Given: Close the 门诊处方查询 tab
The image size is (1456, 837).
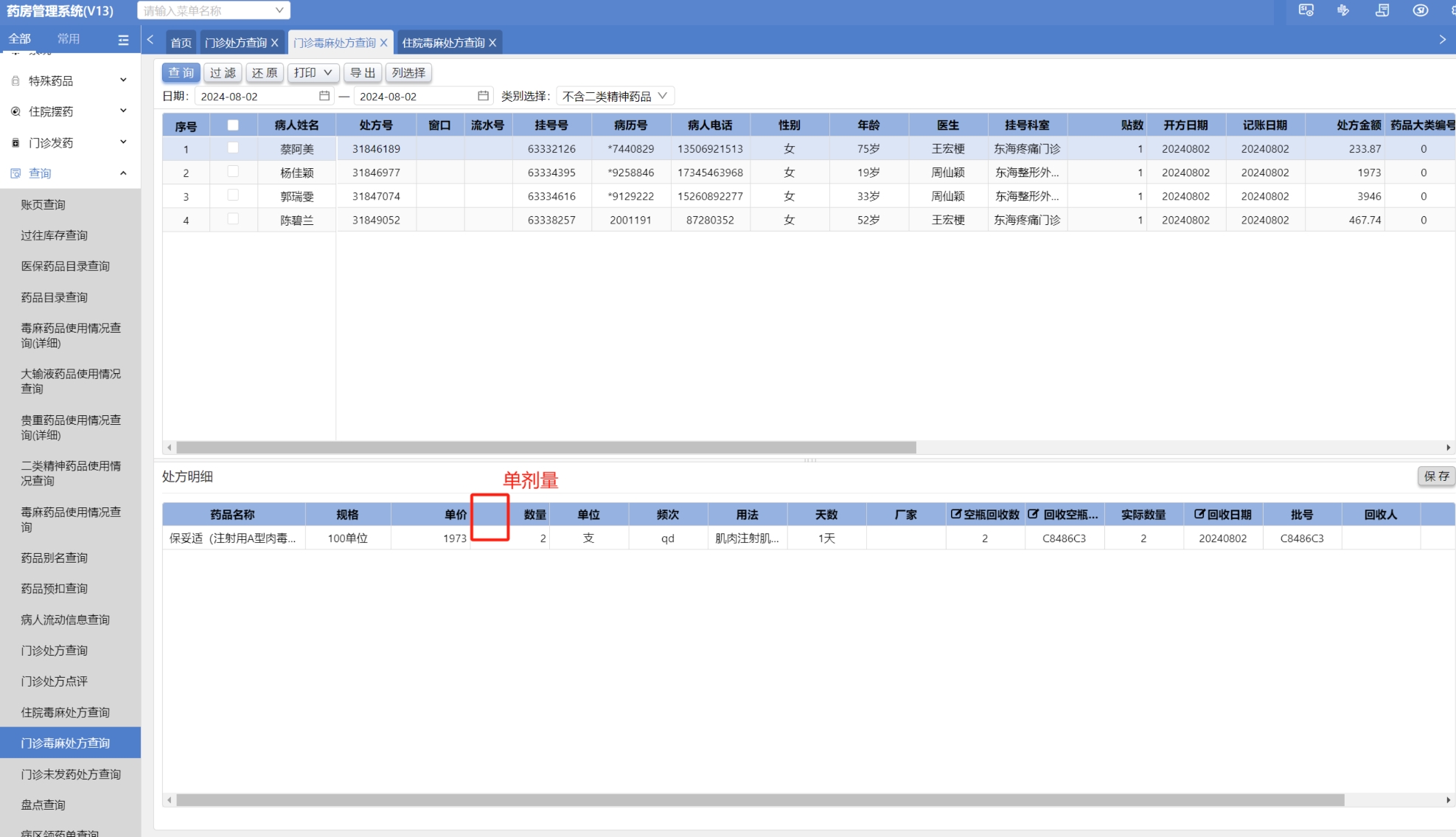Looking at the screenshot, I should tap(275, 43).
